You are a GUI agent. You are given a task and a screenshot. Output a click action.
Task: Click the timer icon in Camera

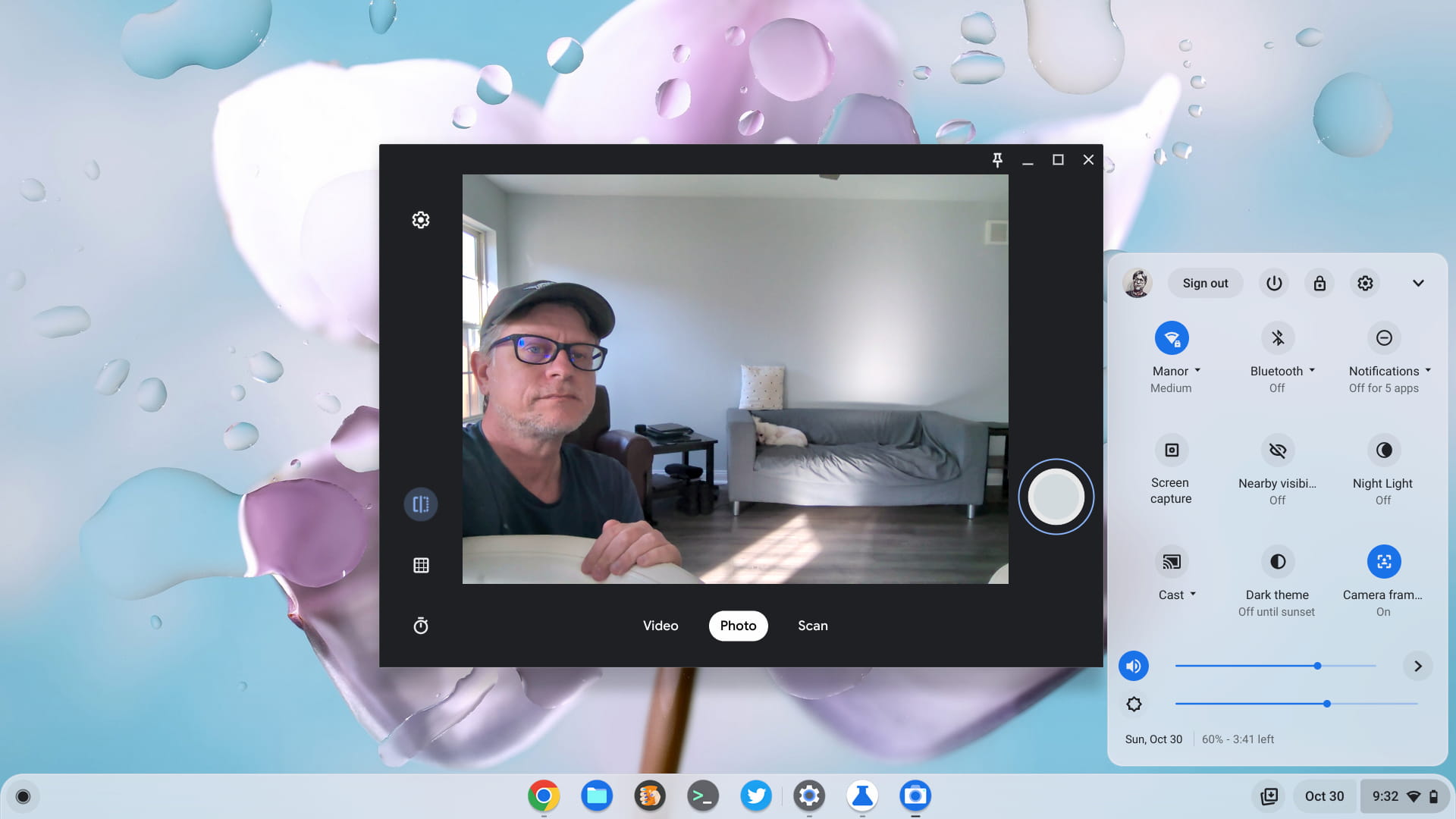[x=421, y=626]
